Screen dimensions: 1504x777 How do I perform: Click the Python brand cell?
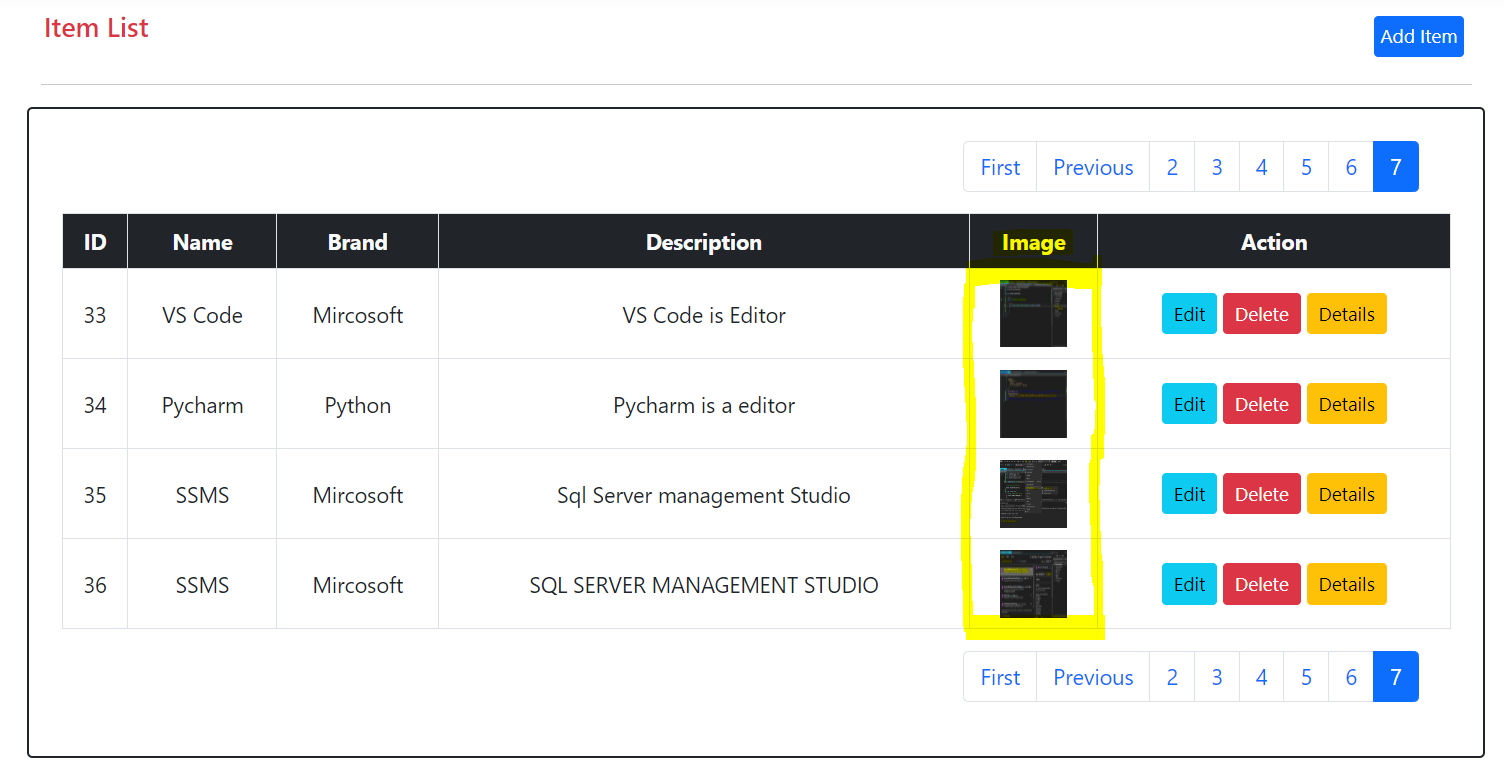tap(358, 405)
